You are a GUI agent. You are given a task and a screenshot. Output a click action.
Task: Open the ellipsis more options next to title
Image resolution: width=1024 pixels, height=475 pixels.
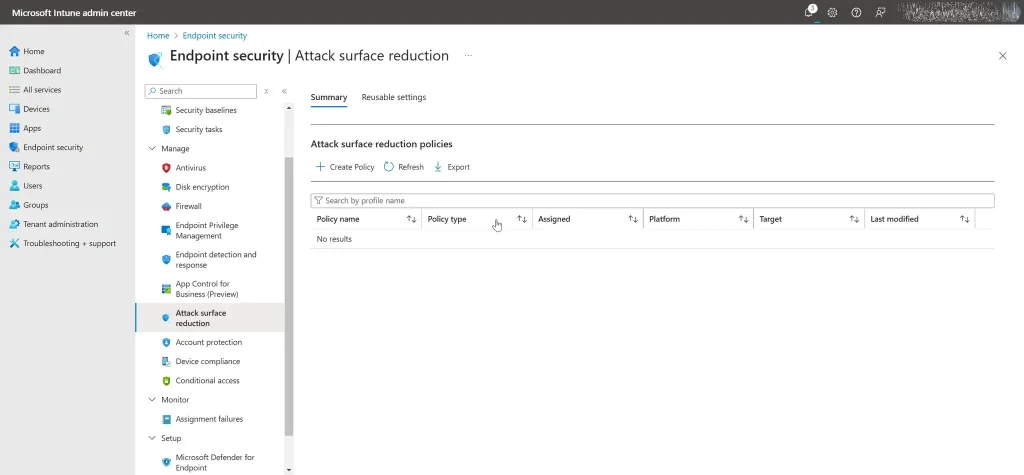[x=468, y=56]
